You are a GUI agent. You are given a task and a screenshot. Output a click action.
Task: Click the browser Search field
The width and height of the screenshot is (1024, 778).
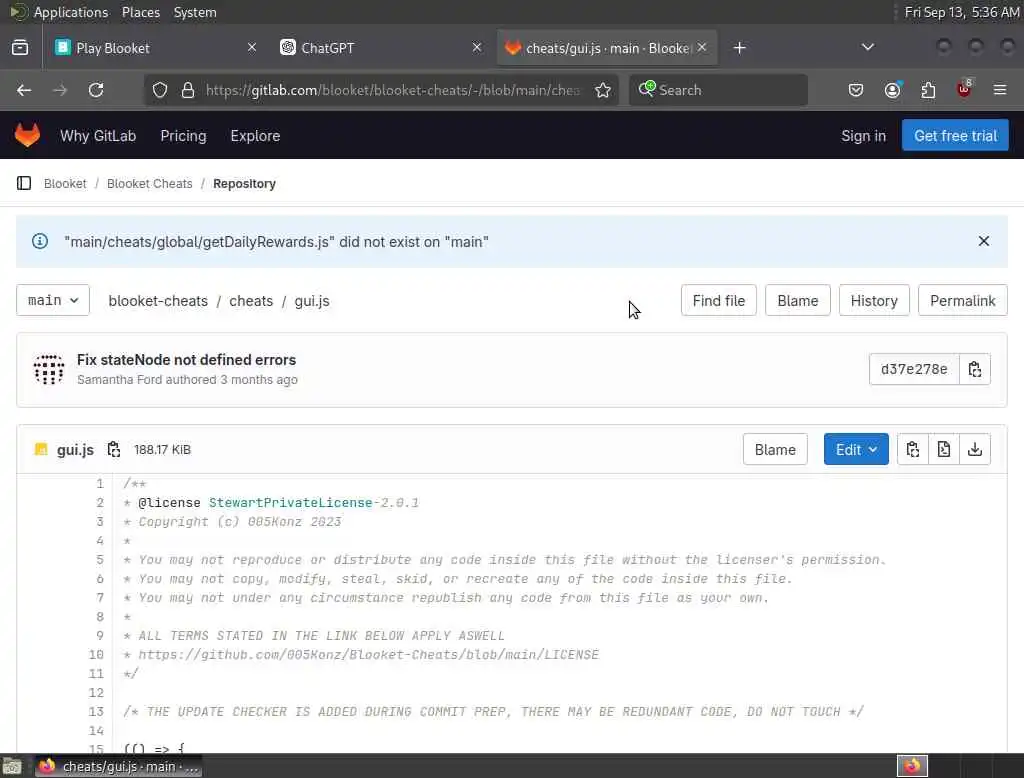(x=718, y=90)
